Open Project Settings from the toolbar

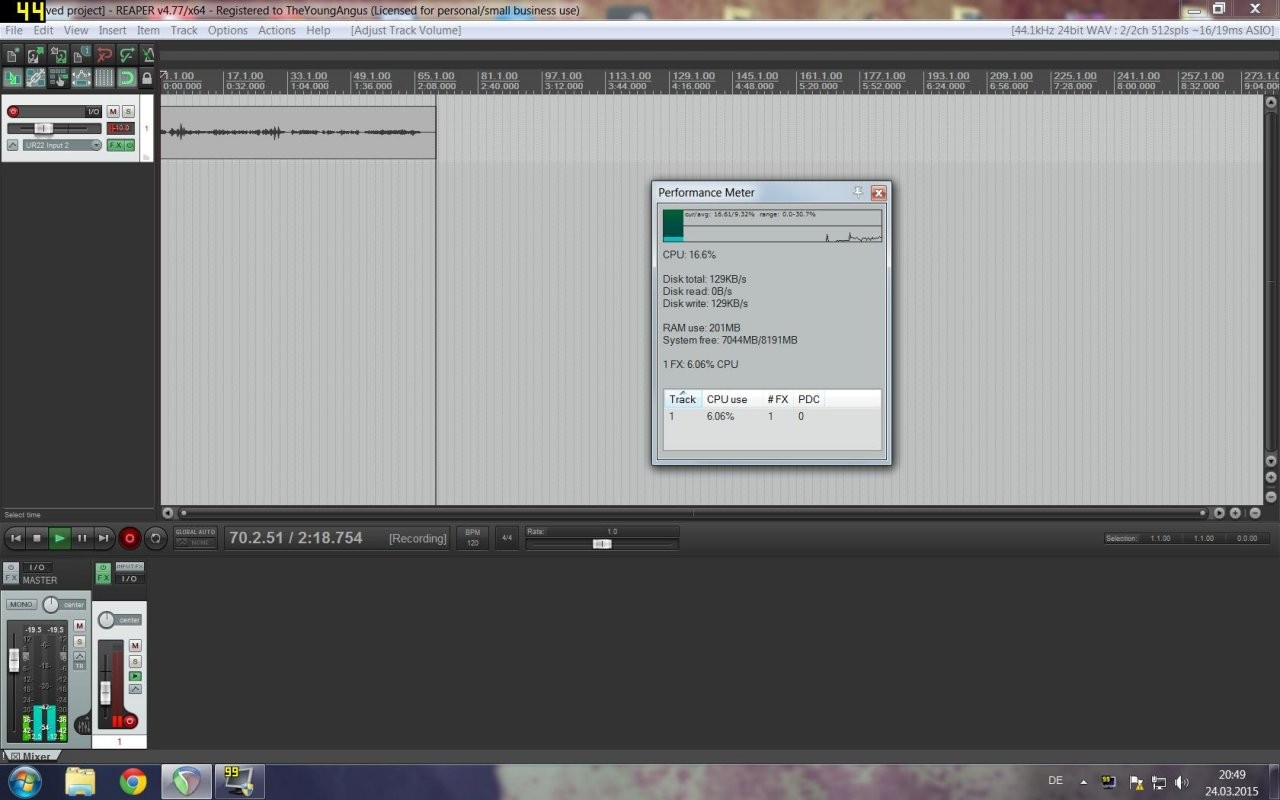click(x=81, y=55)
